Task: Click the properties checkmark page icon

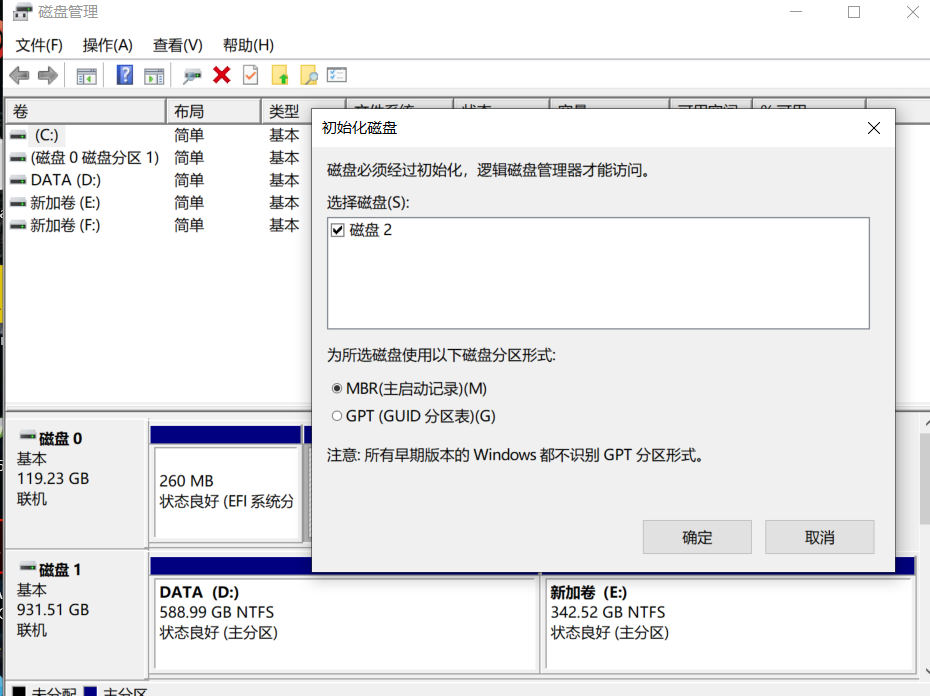Action: pyautogui.click(x=251, y=75)
